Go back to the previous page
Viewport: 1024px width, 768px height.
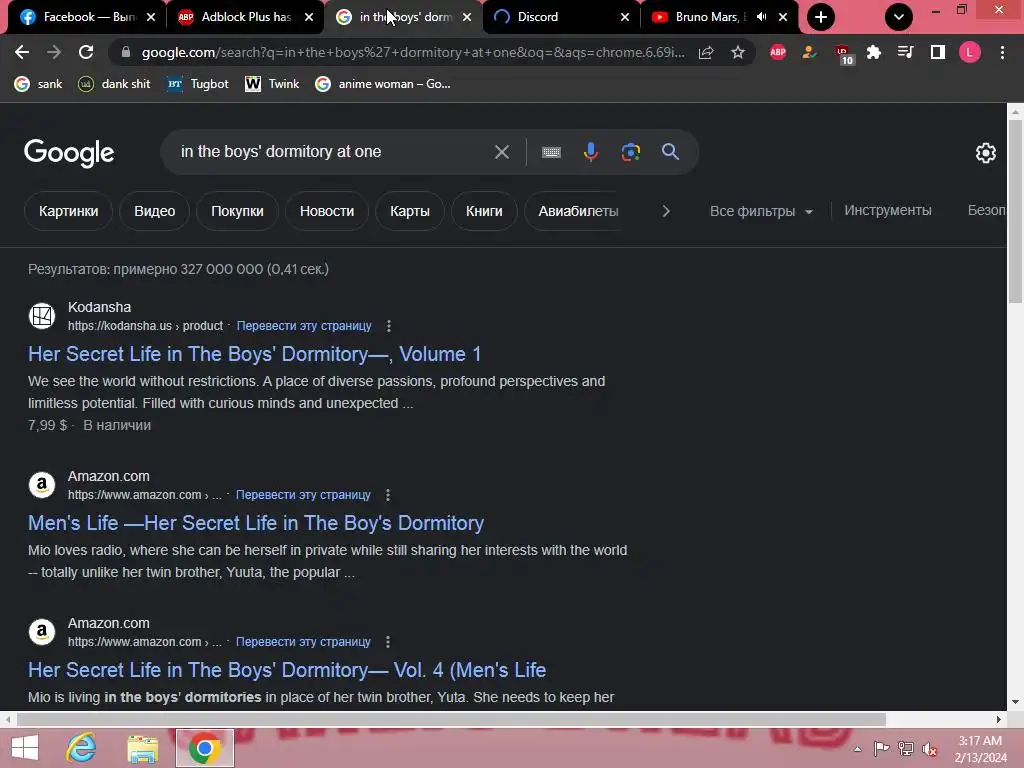pyautogui.click(x=22, y=52)
